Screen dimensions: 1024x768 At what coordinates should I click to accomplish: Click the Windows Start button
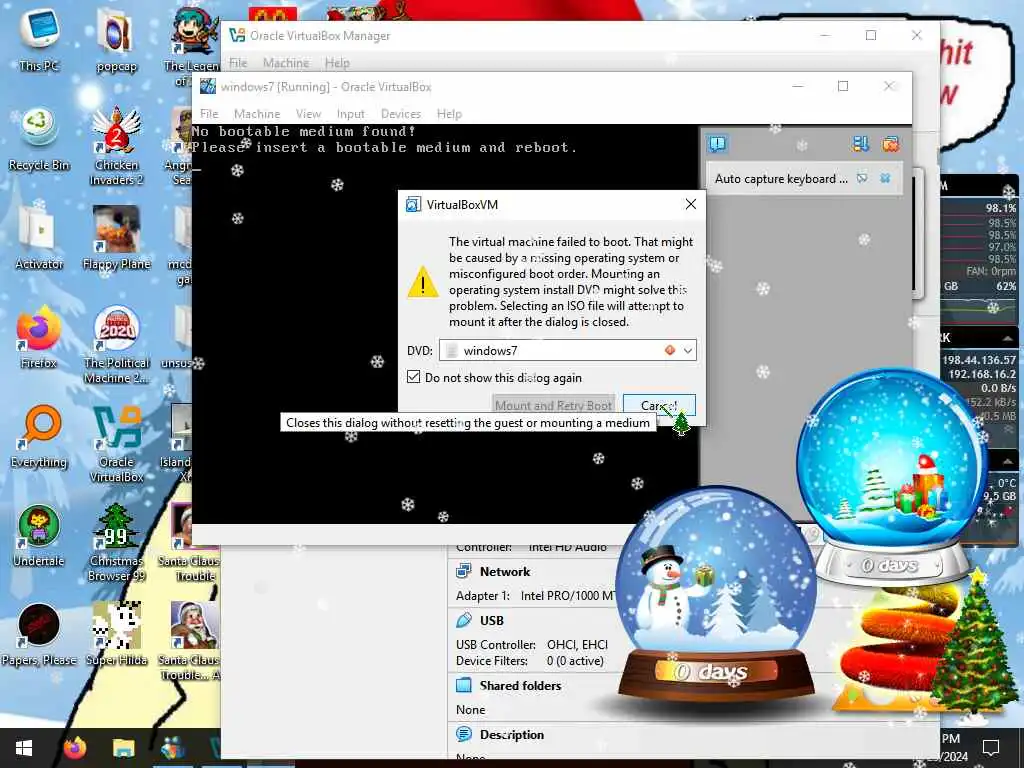24,748
